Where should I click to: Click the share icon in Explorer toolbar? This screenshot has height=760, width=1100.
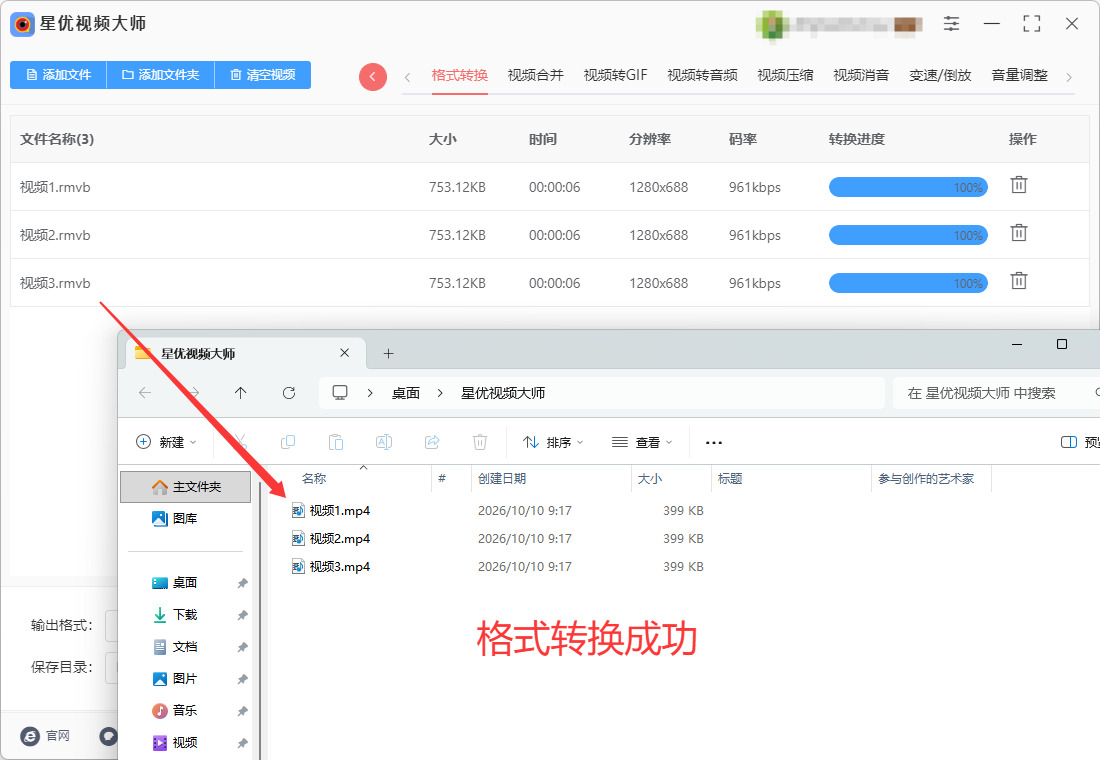tap(432, 442)
